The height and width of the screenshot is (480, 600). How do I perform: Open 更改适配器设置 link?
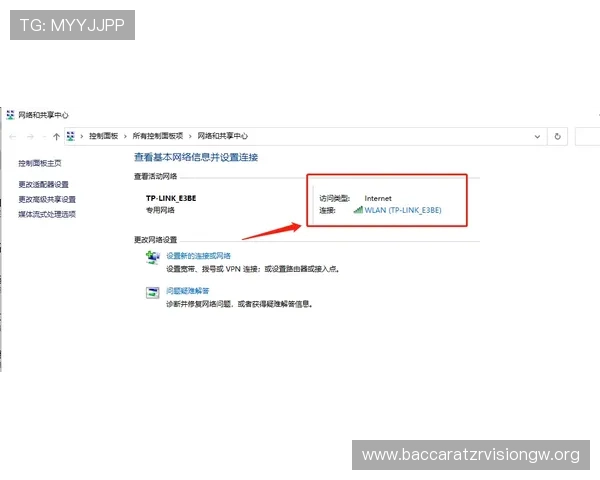click(44, 184)
